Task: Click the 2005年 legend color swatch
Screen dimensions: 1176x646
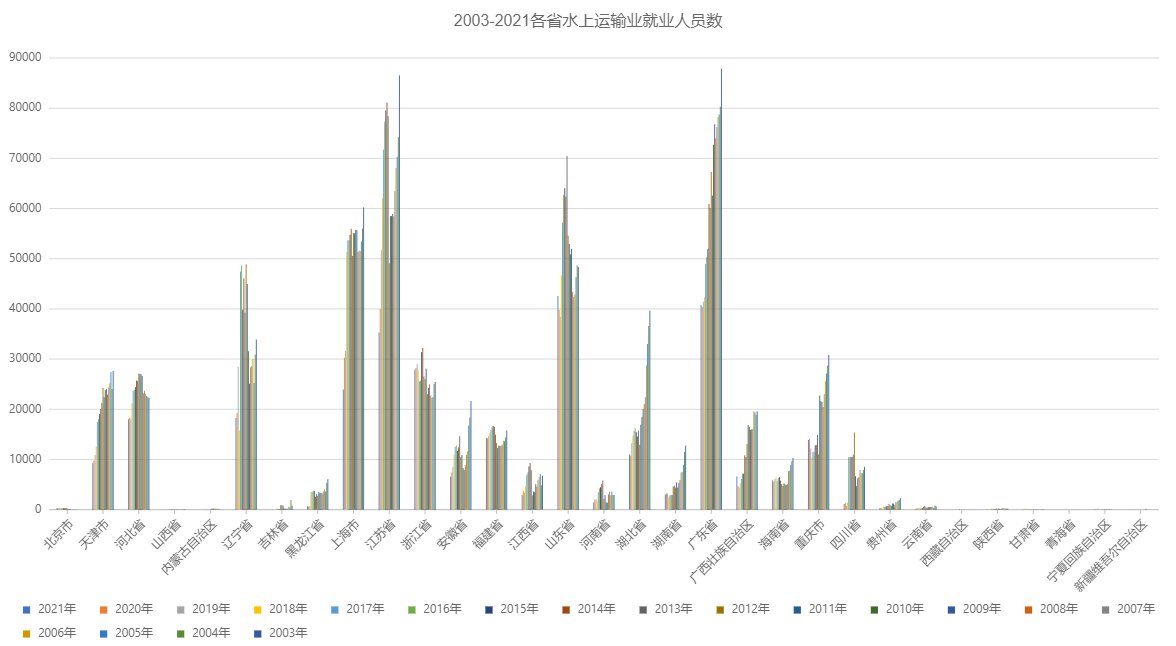Action: click(104, 633)
